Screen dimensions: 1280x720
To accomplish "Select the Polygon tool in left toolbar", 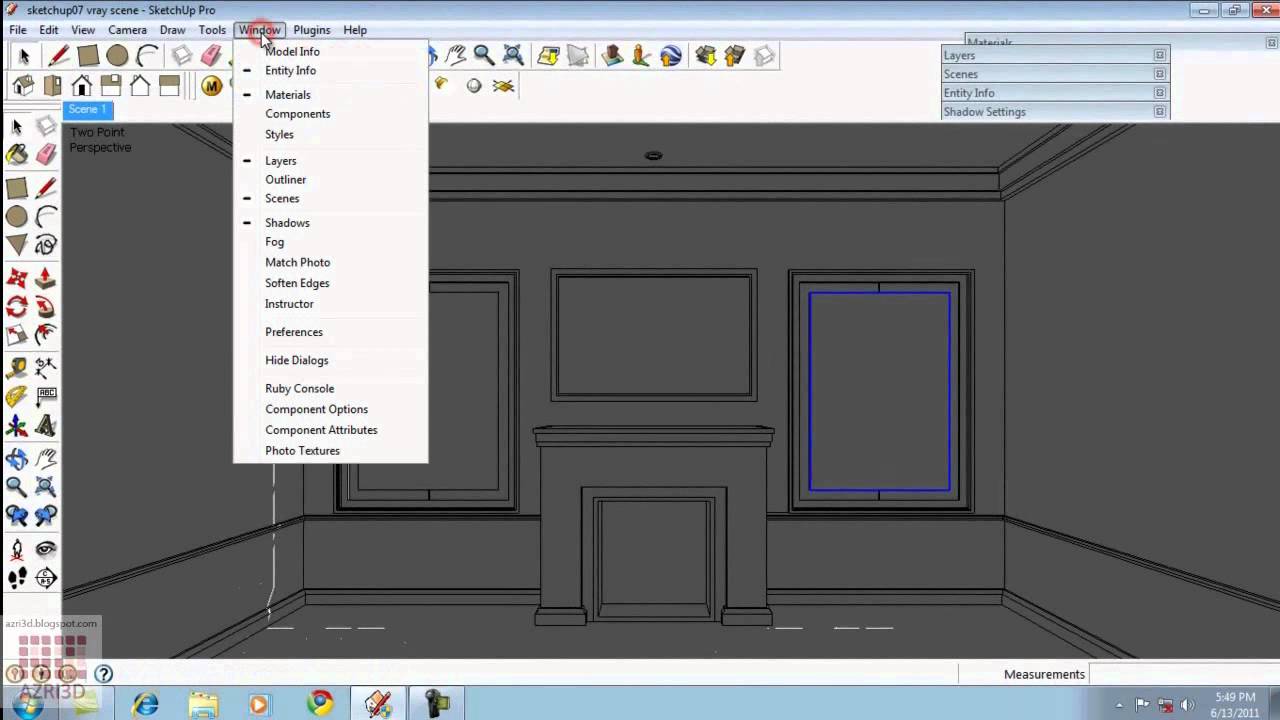I will coord(17,244).
